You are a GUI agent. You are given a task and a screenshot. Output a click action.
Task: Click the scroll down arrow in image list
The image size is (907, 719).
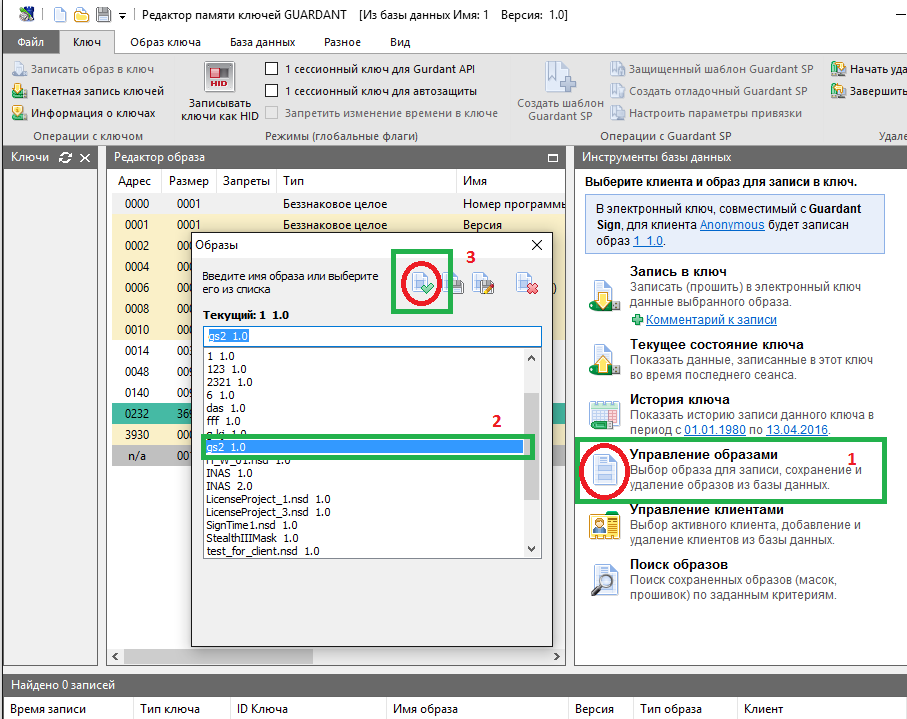tap(532, 549)
